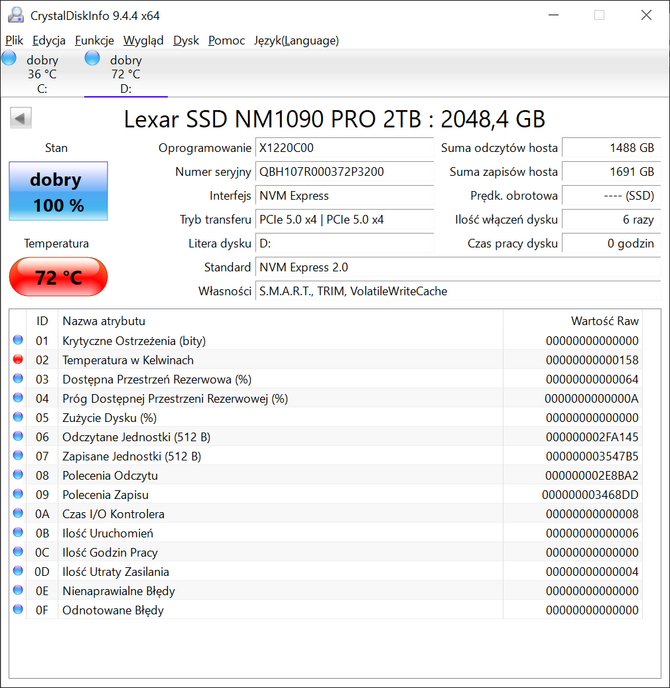
Task: Click the Nazwa atrybutu column header
Action: (280, 321)
